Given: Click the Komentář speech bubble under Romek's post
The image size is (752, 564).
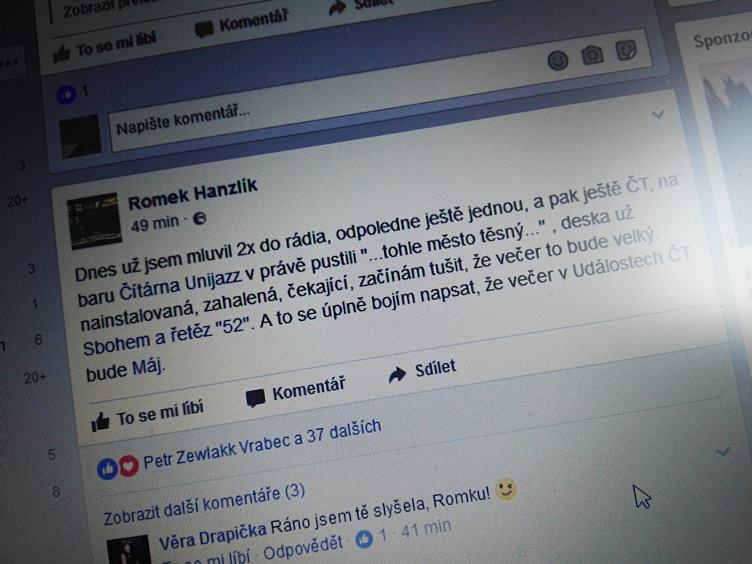Looking at the screenshot, I should coord(255,398).
